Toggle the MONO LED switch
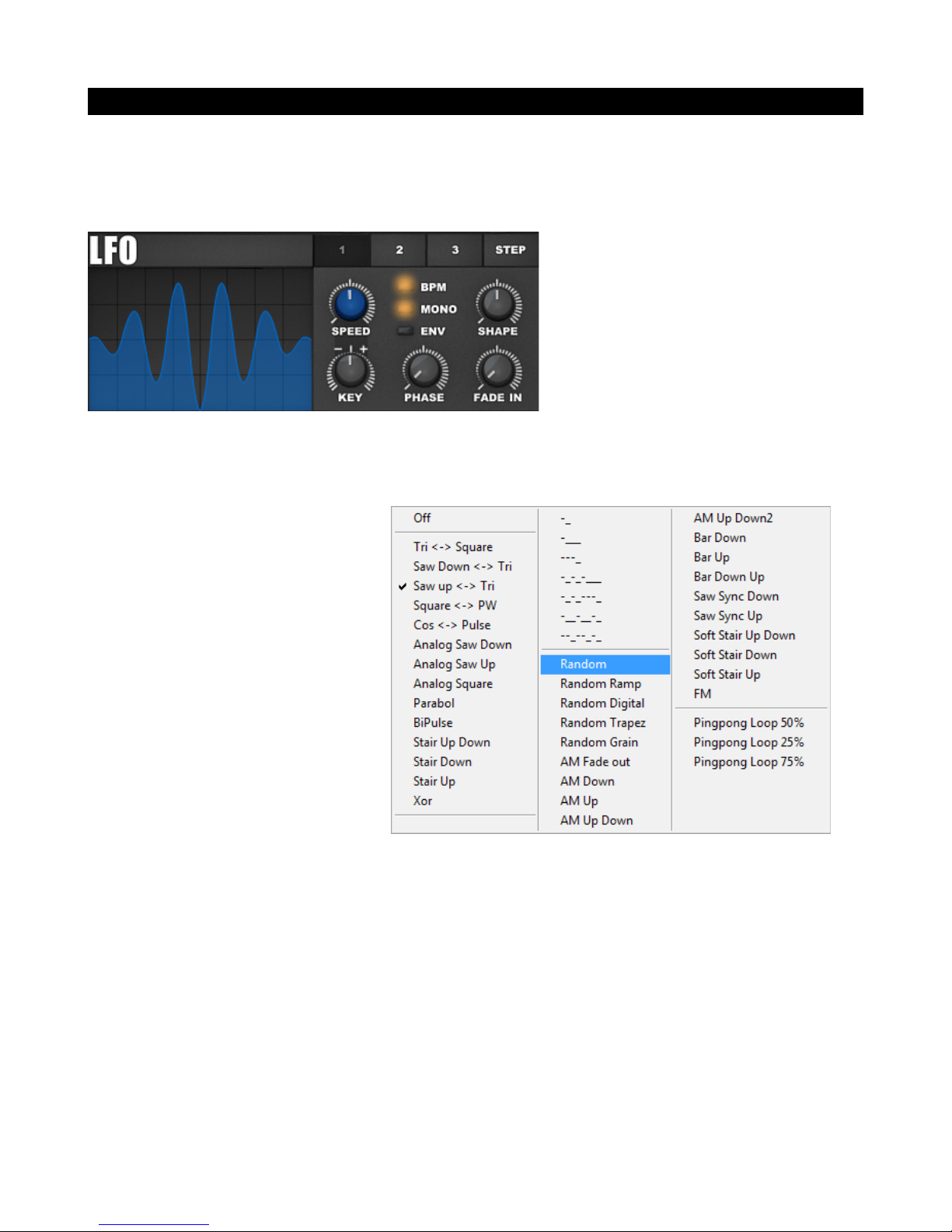The height and width of the screenshot is (1232, 952). (405, 309)
